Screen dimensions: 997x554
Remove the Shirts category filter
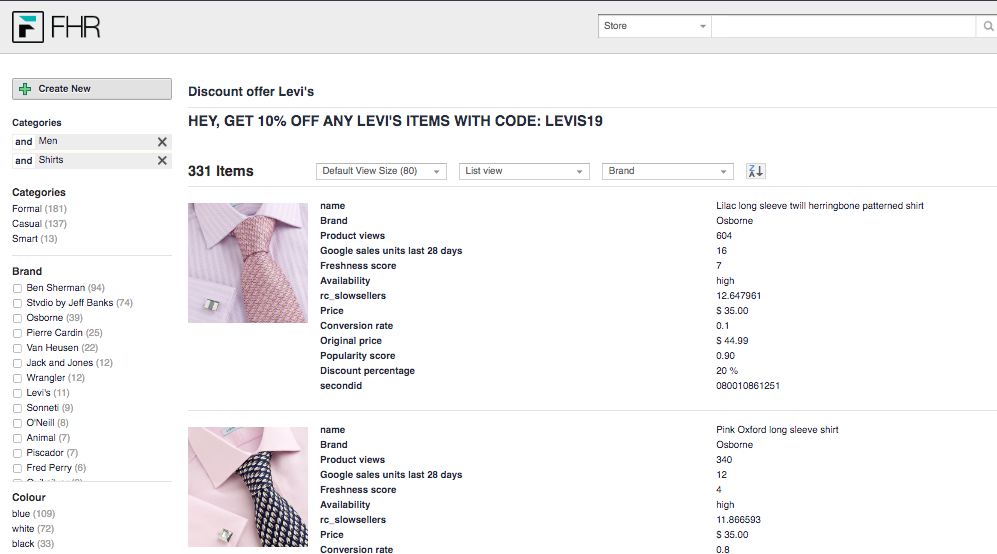pos(162,160)
